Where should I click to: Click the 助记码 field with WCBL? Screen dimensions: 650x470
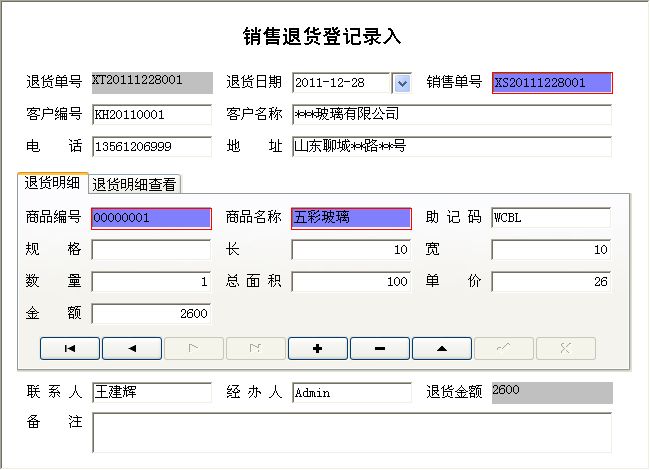point(551,218)
